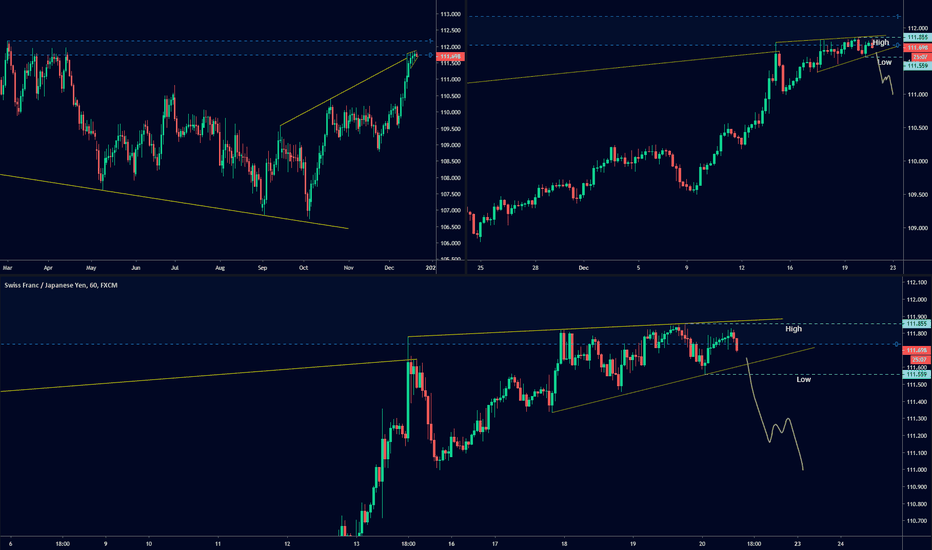932x550 pixels.
Task: Click the 110.700 price axis value in the bottom chart
Action: (x=918, y=521)
